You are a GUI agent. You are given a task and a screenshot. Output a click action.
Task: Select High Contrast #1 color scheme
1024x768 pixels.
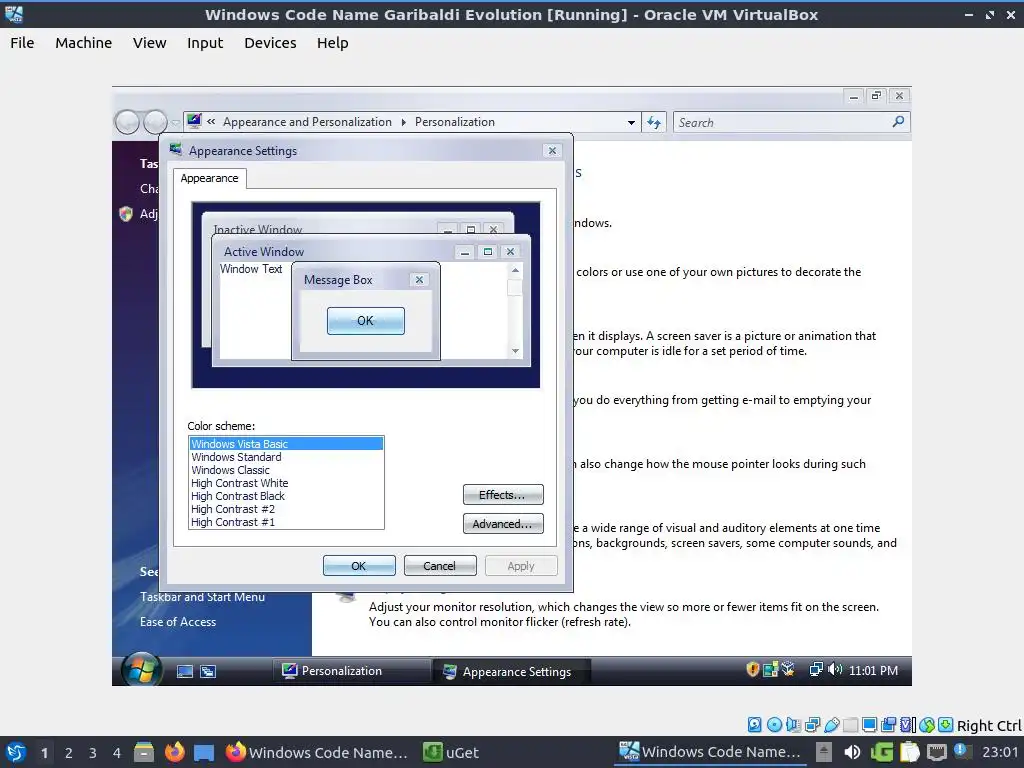[x=286, y=522]
